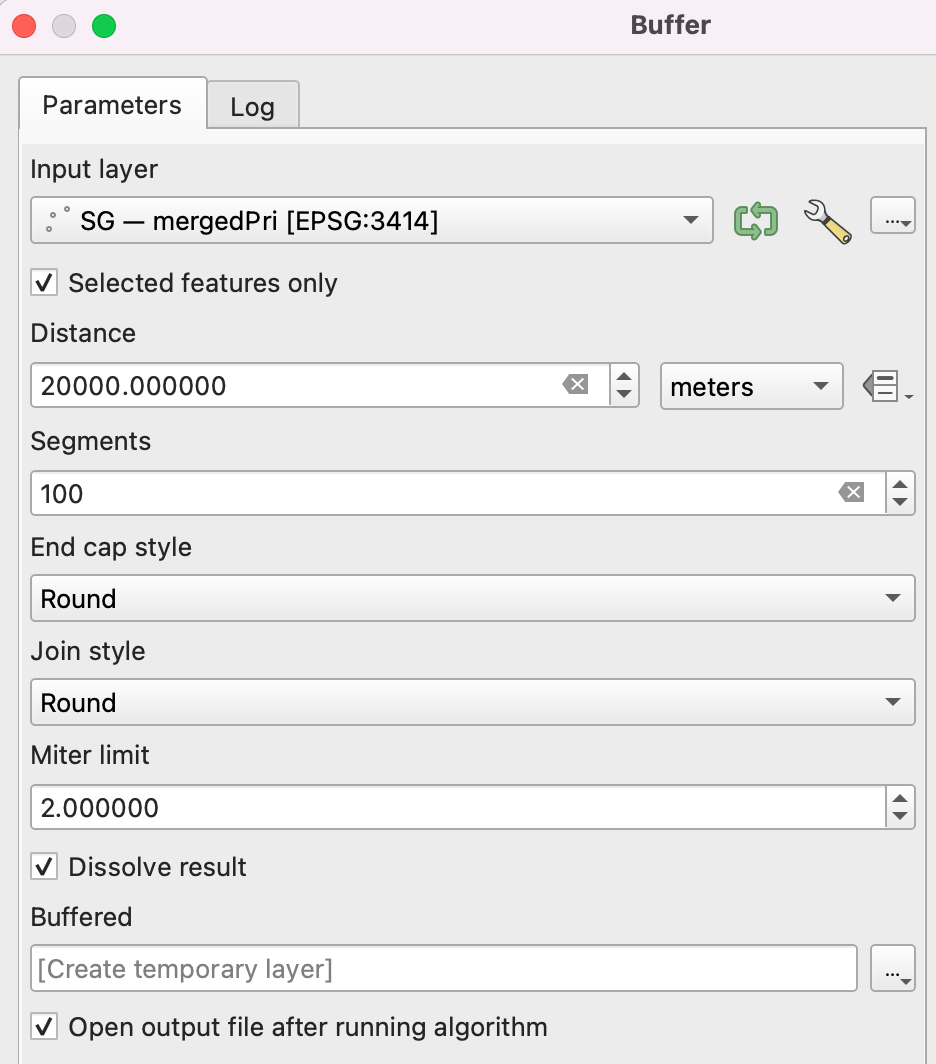Switch to the Log tab
The image size is (936, 1064).
point(252,107)
